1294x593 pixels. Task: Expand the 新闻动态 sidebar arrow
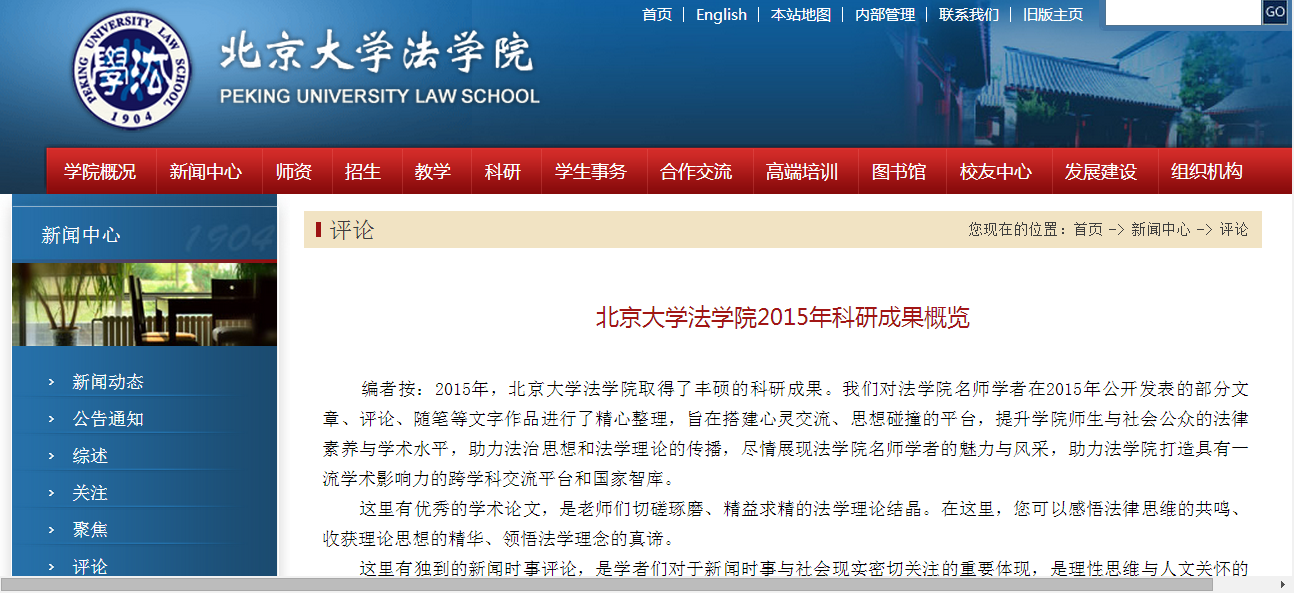point(51,382)
